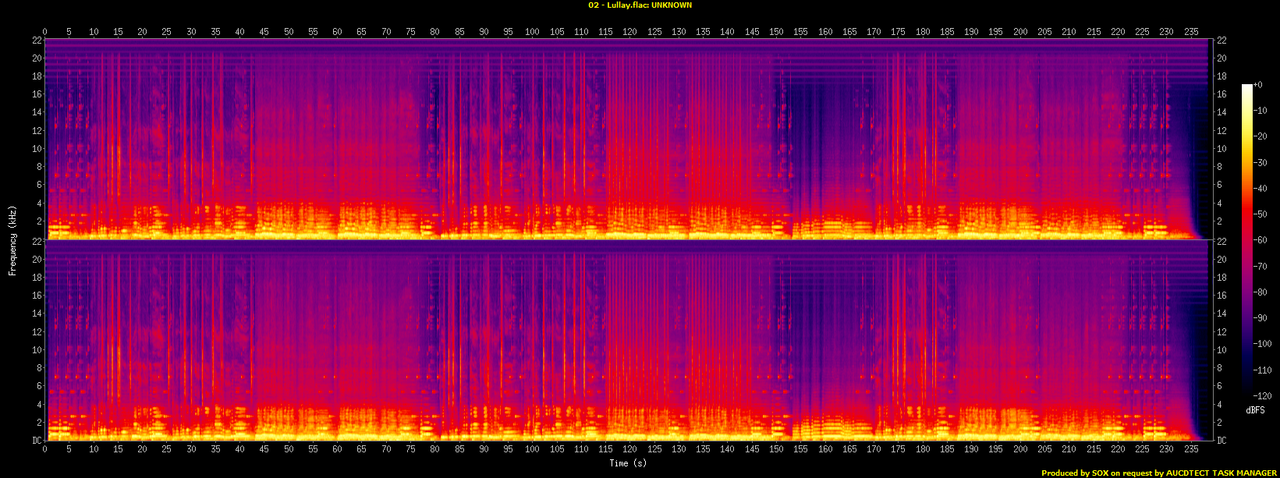This screenshot has height=478, width=1280.
Task: Click the "+0" value on dBFS scale
Action: coord(1260,86)
